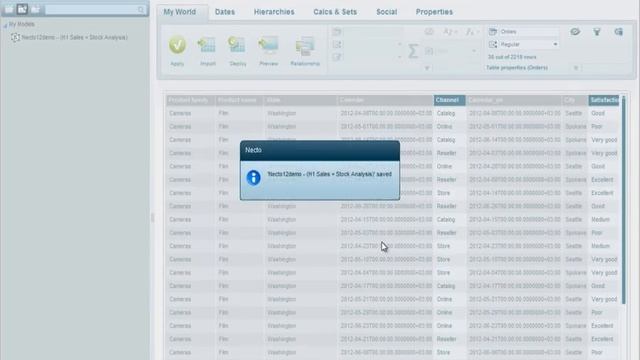The image size is (640, 360).
Task: Click the third icon left of the search box
Action: (35, 9)
